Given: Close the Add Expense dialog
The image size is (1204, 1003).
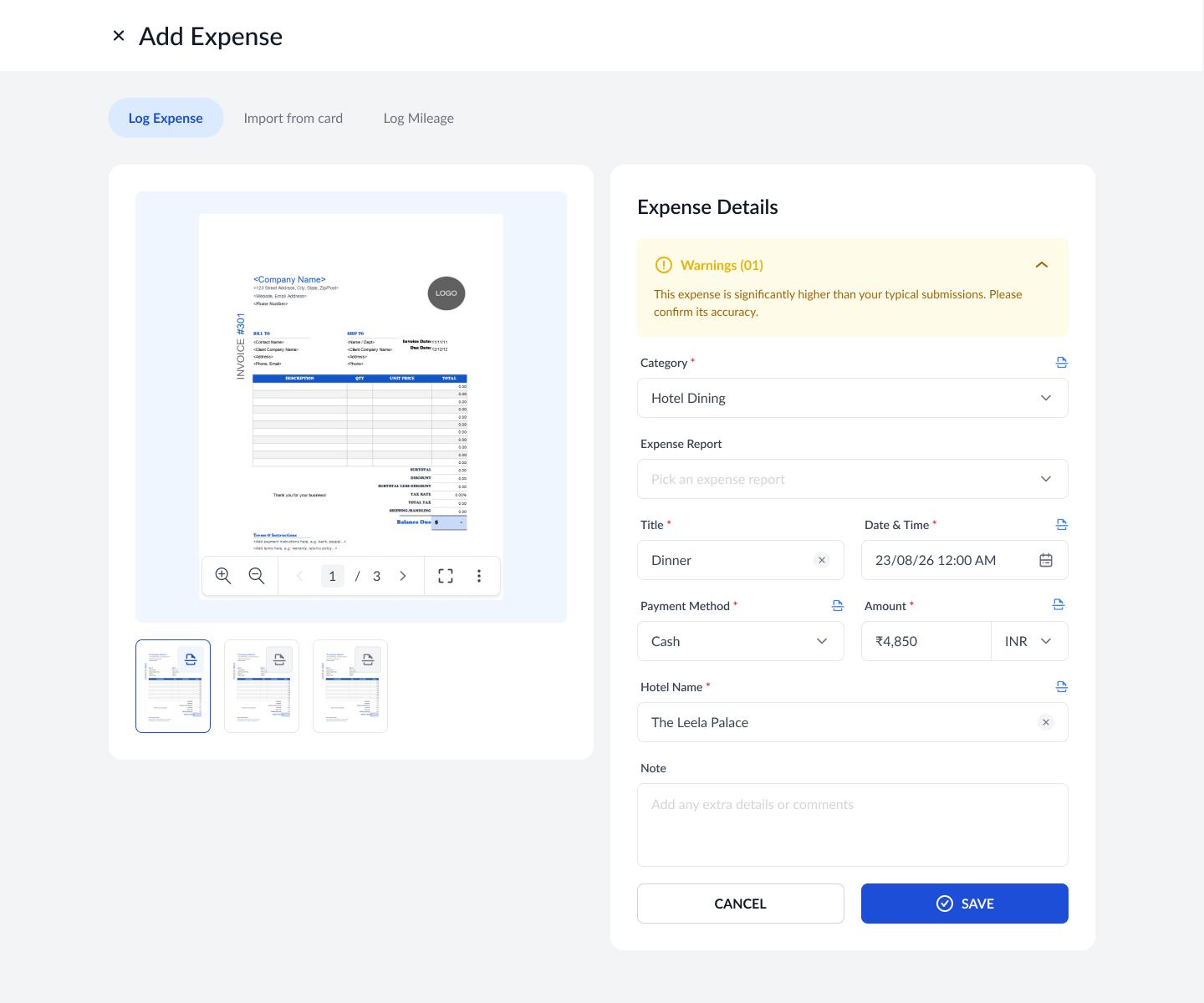Looking at the screenshot, I should click(x=119, y=36).
